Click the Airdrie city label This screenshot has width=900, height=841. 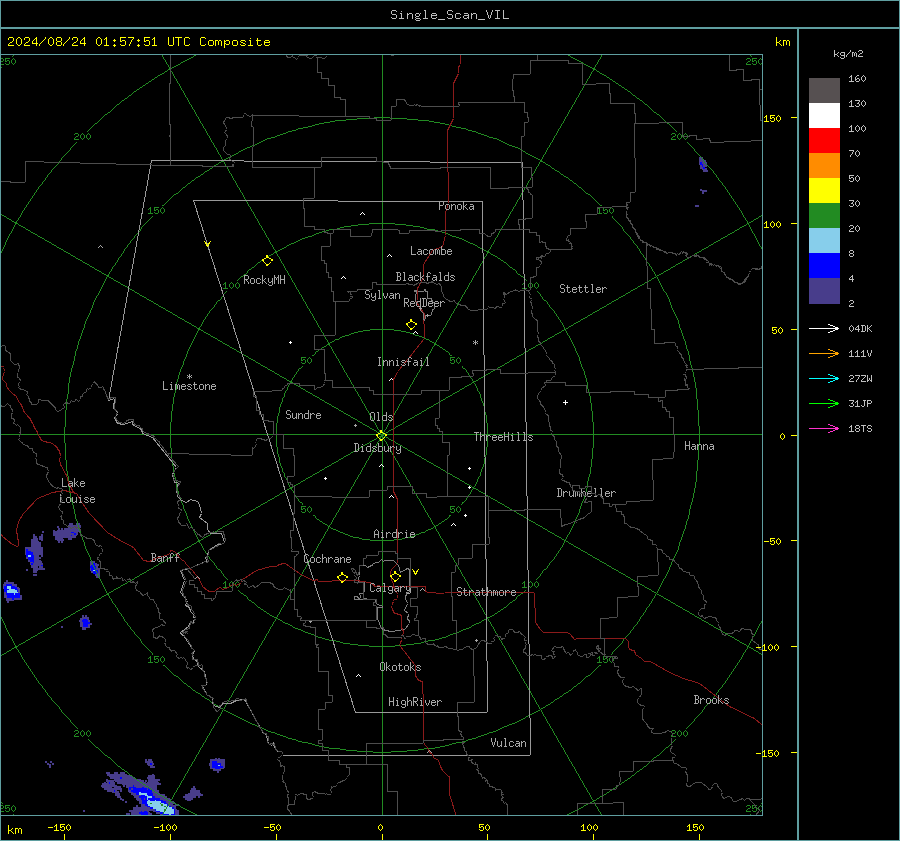pyautogui.click(x=394, y=534)
